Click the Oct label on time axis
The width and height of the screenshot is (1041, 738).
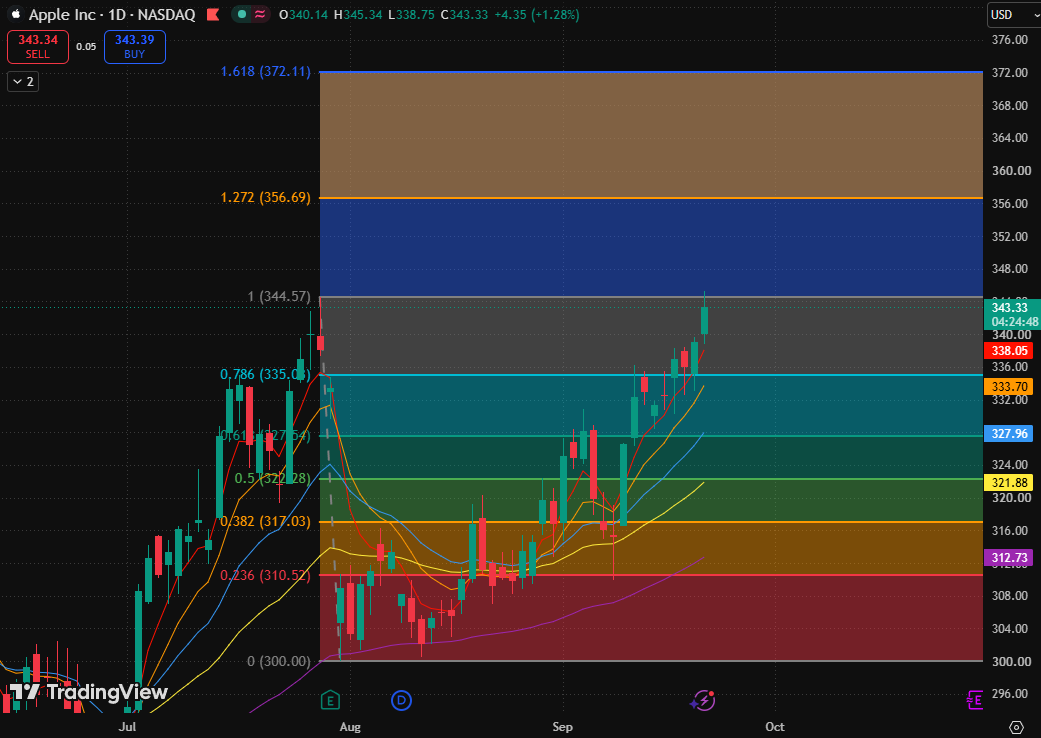point(775,727)
